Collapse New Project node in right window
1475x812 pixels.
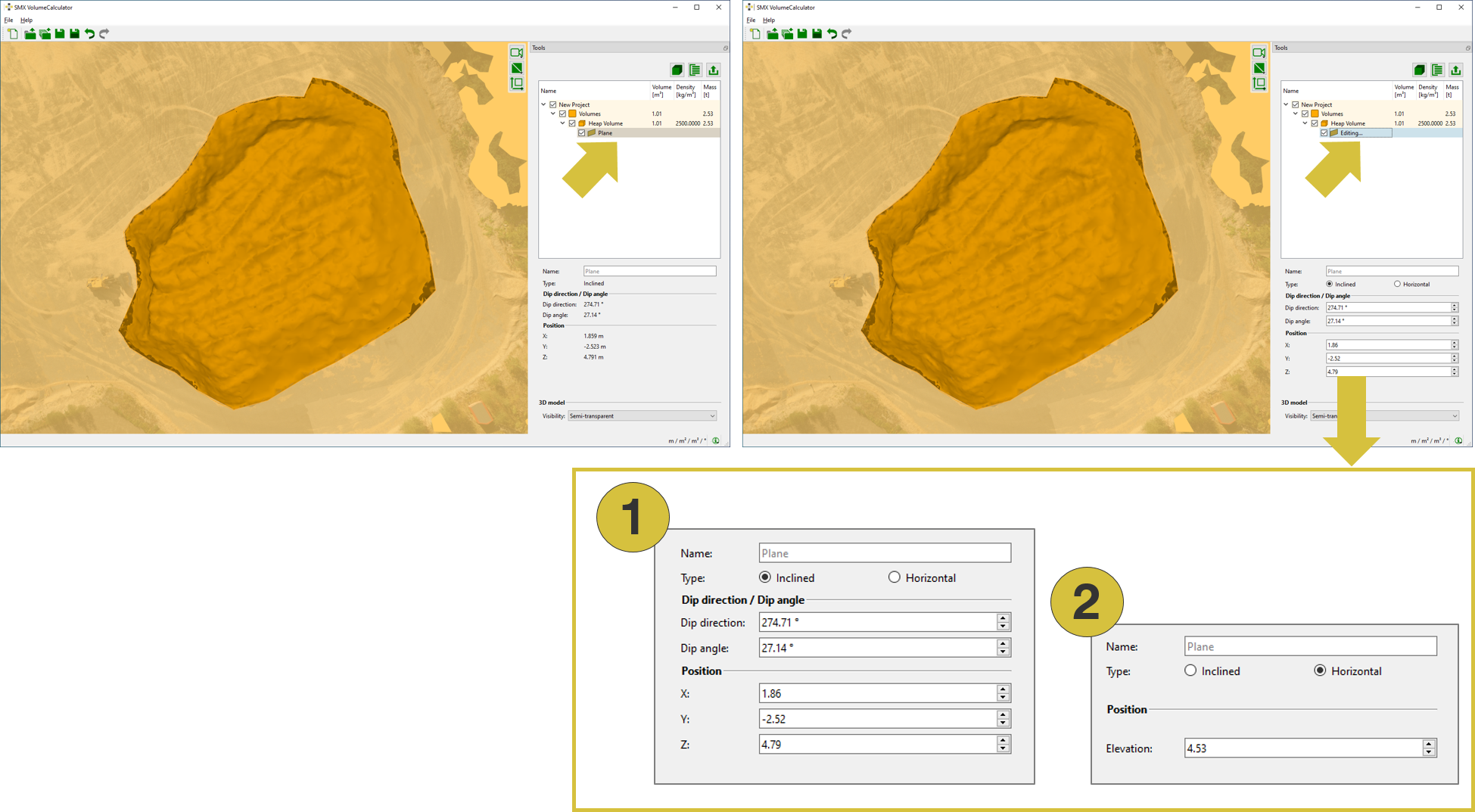(x=1286, y=104)
